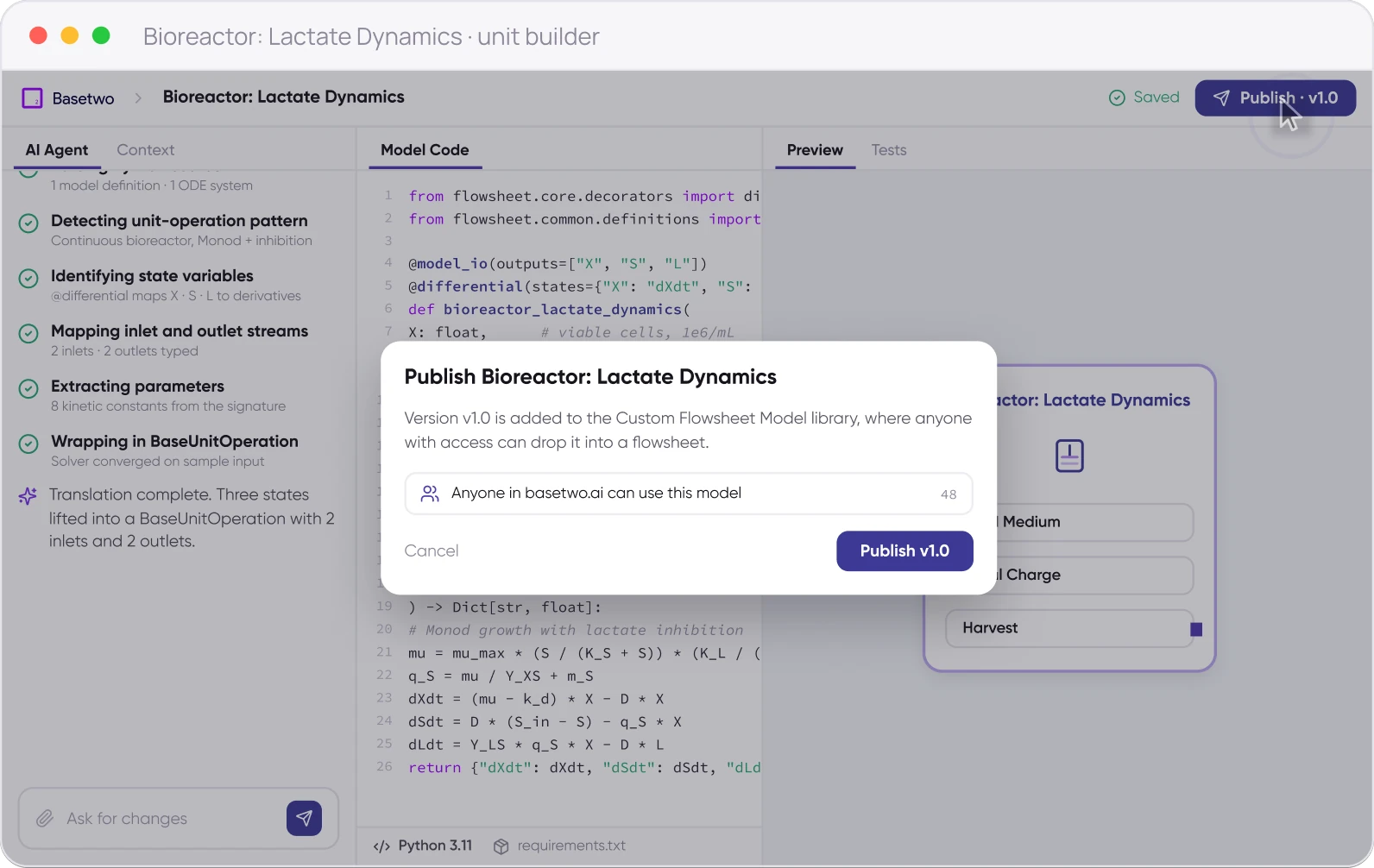The height and width of the screenshot is (868, 1374).
Task: Click the first flowsheet.core.decorators import line
Action: tap(584, 197)
